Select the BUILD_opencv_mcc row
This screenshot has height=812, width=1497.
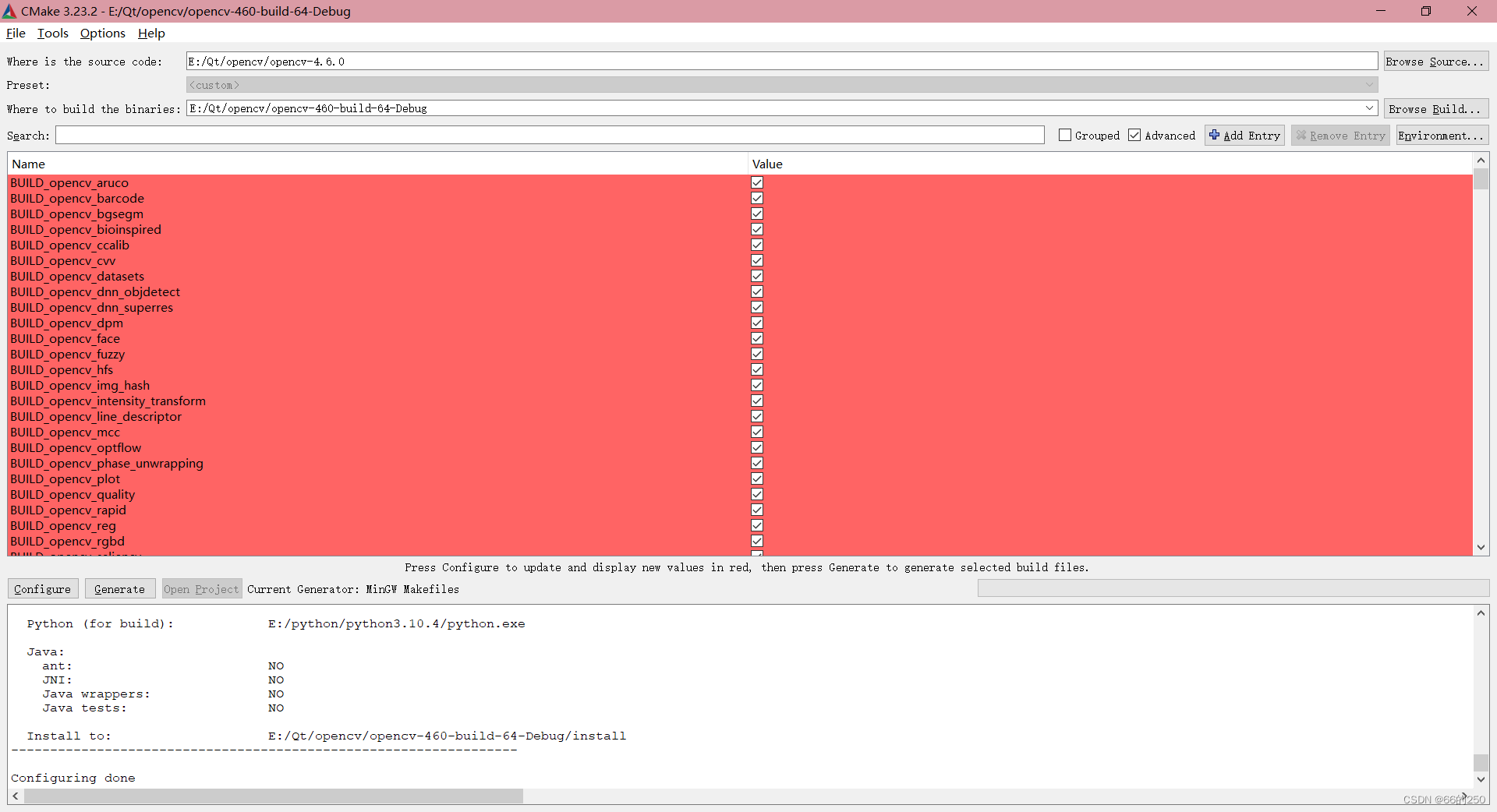point(740,432)
